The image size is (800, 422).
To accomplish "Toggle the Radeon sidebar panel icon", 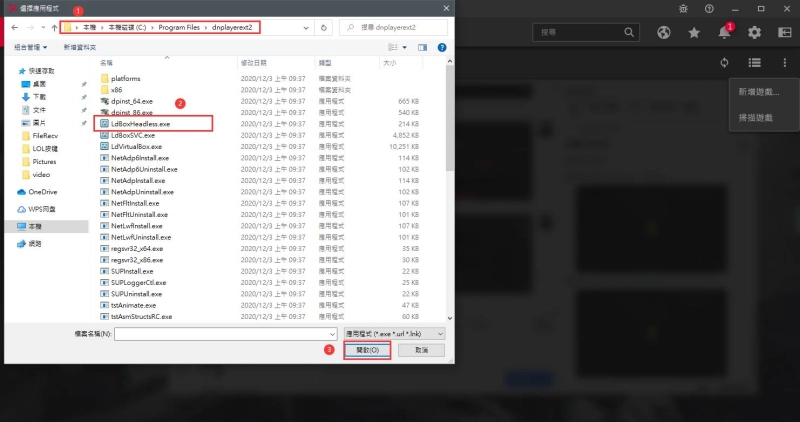I will tap(785, 33).
